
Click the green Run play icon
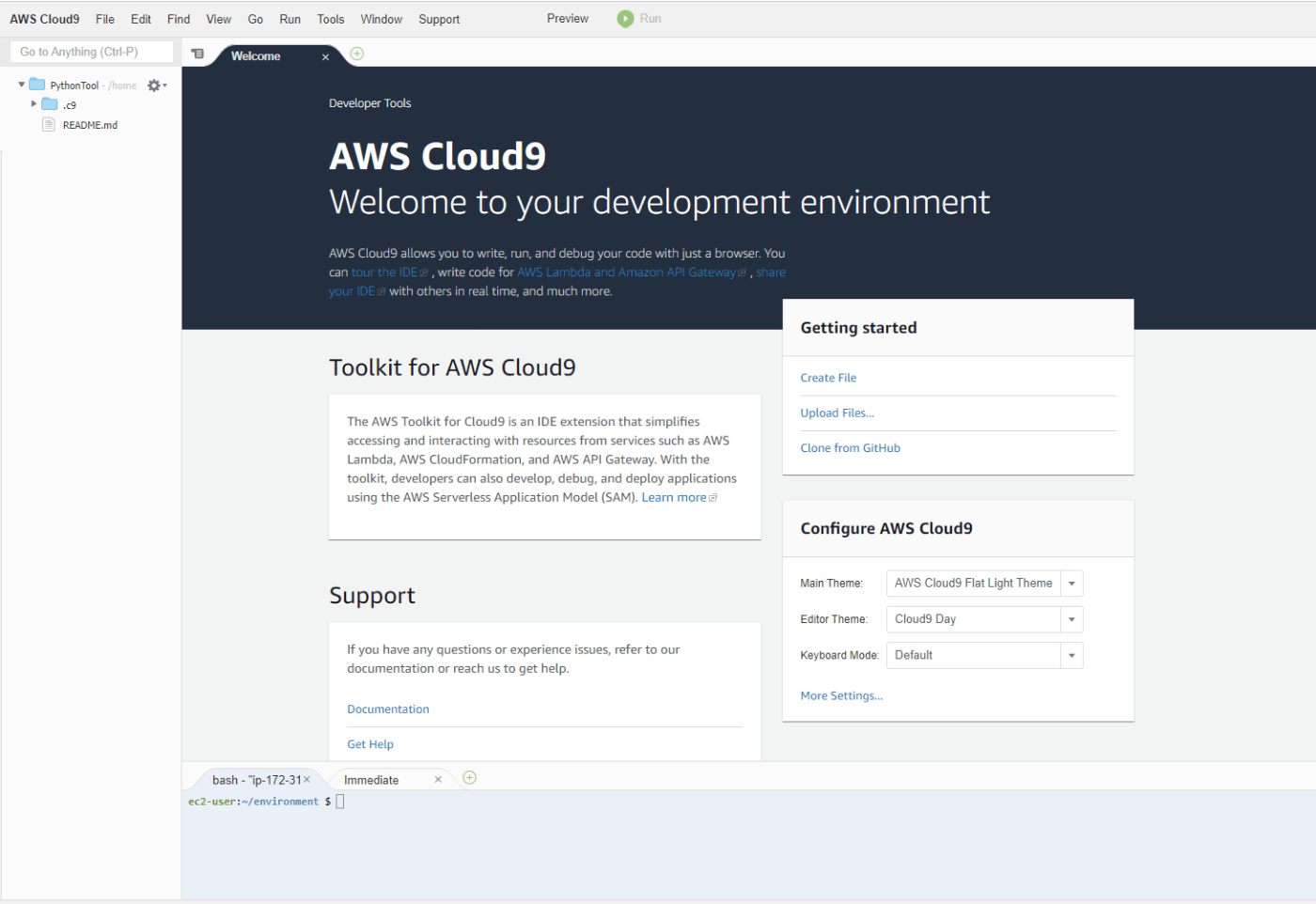point(625,19)
